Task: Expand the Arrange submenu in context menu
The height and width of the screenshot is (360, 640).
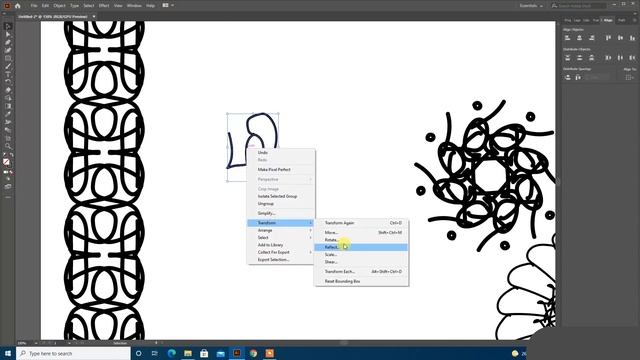Action: tap(281, 230)
